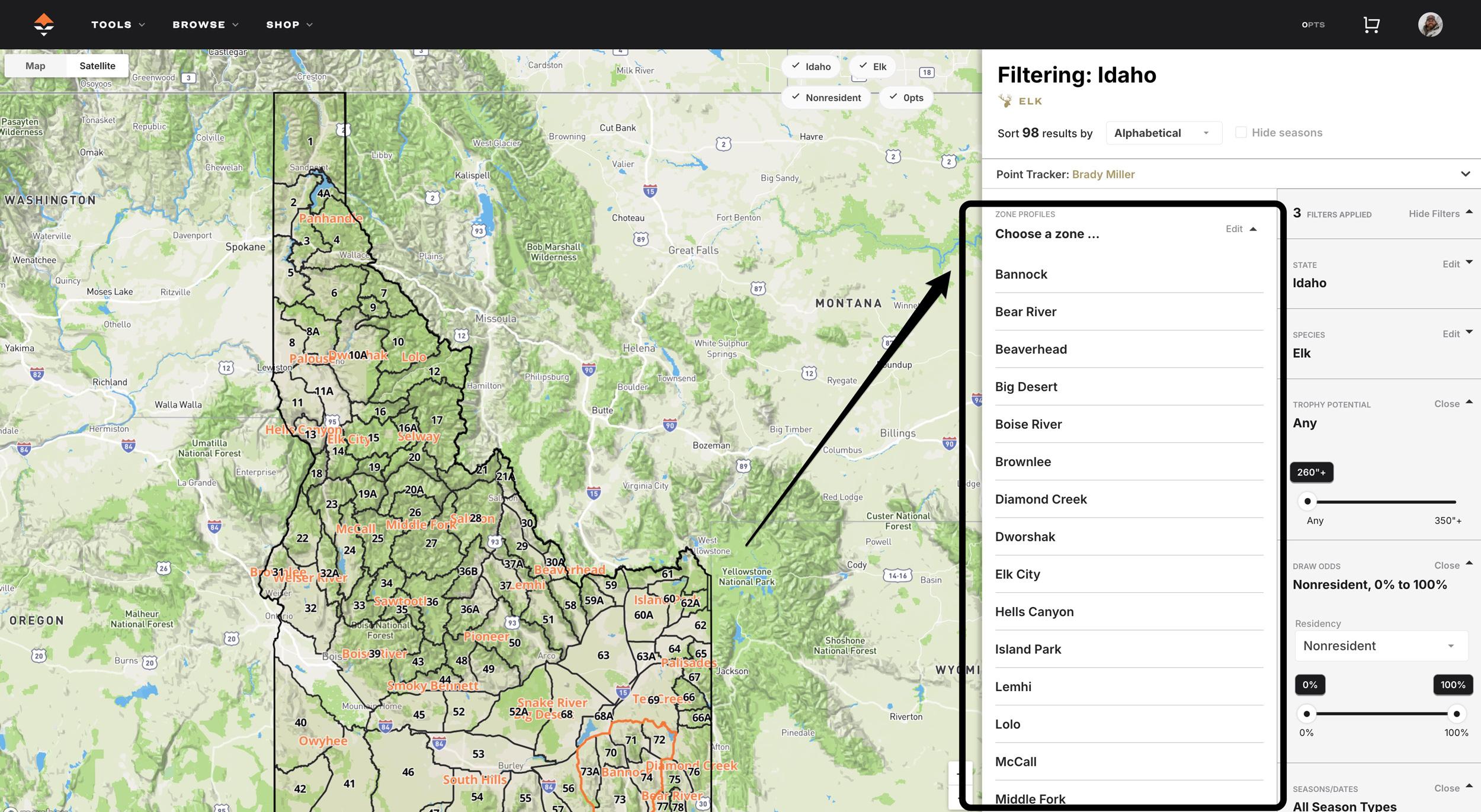The height and width of the screenshot is (812, 1481).
Task: Open the Residency dropdown showing Nonresident
Action: click(x=1381, y=646)
